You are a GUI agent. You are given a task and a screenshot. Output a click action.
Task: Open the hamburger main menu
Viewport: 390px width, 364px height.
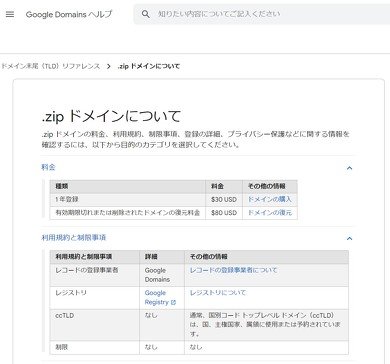(10, 14)
